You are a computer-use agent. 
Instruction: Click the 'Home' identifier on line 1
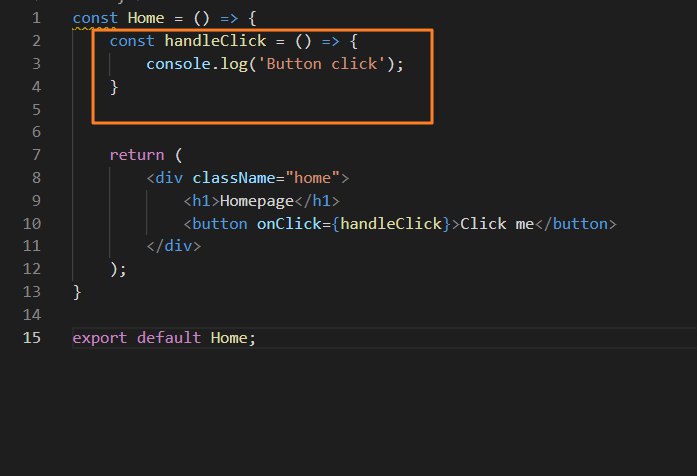click(x=146, y=18)
